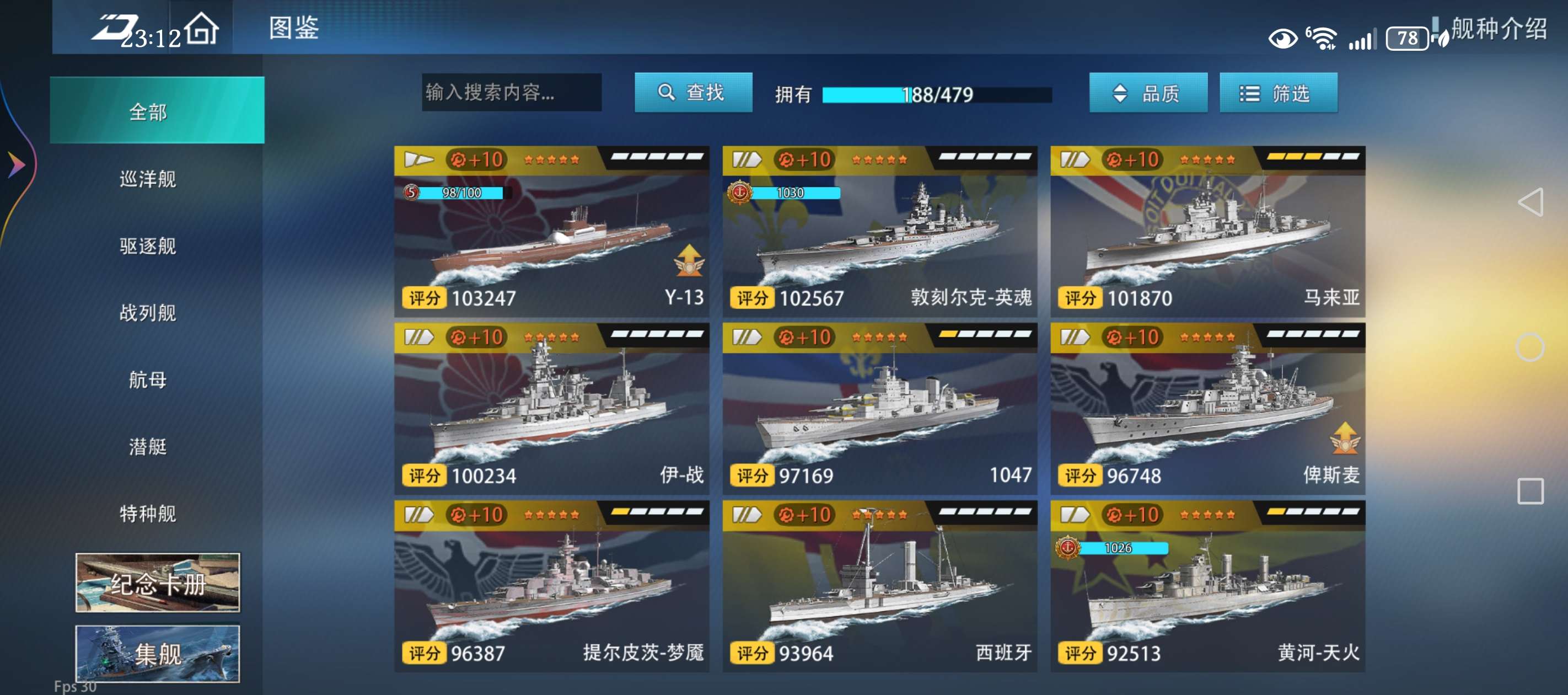Expand the left side arrow panel
Image resolution: width=1568 pixels, height=695 pixels.
tap(16, 164)
